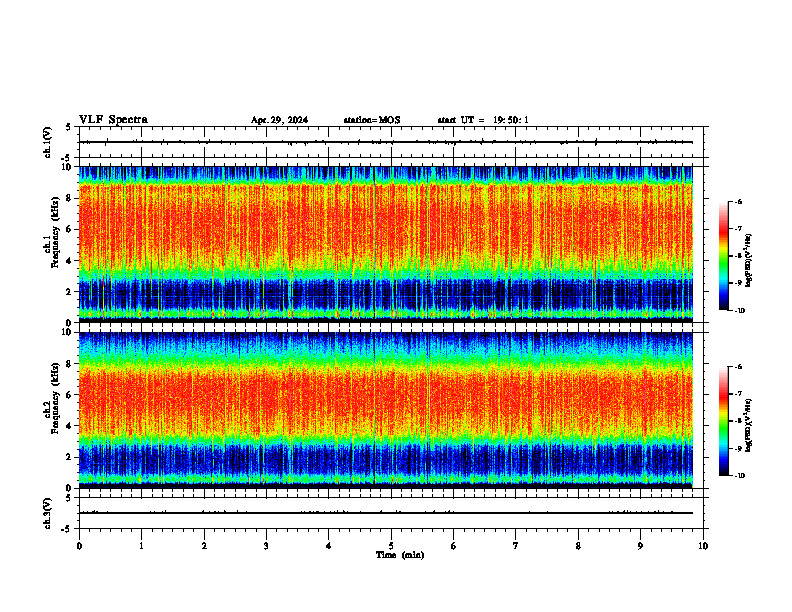Click the "-10" label on ch.2 colorbar
This screenshot has height=612, width=792.
pos(740,476)
